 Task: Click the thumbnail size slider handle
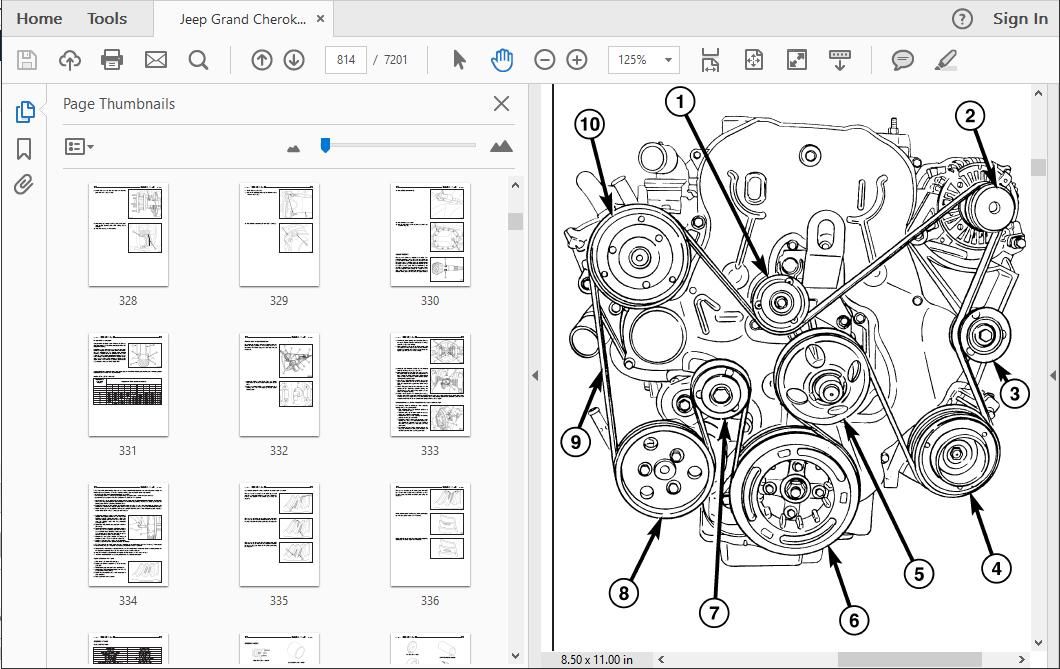pyautogui.click(x=325, y=145)
